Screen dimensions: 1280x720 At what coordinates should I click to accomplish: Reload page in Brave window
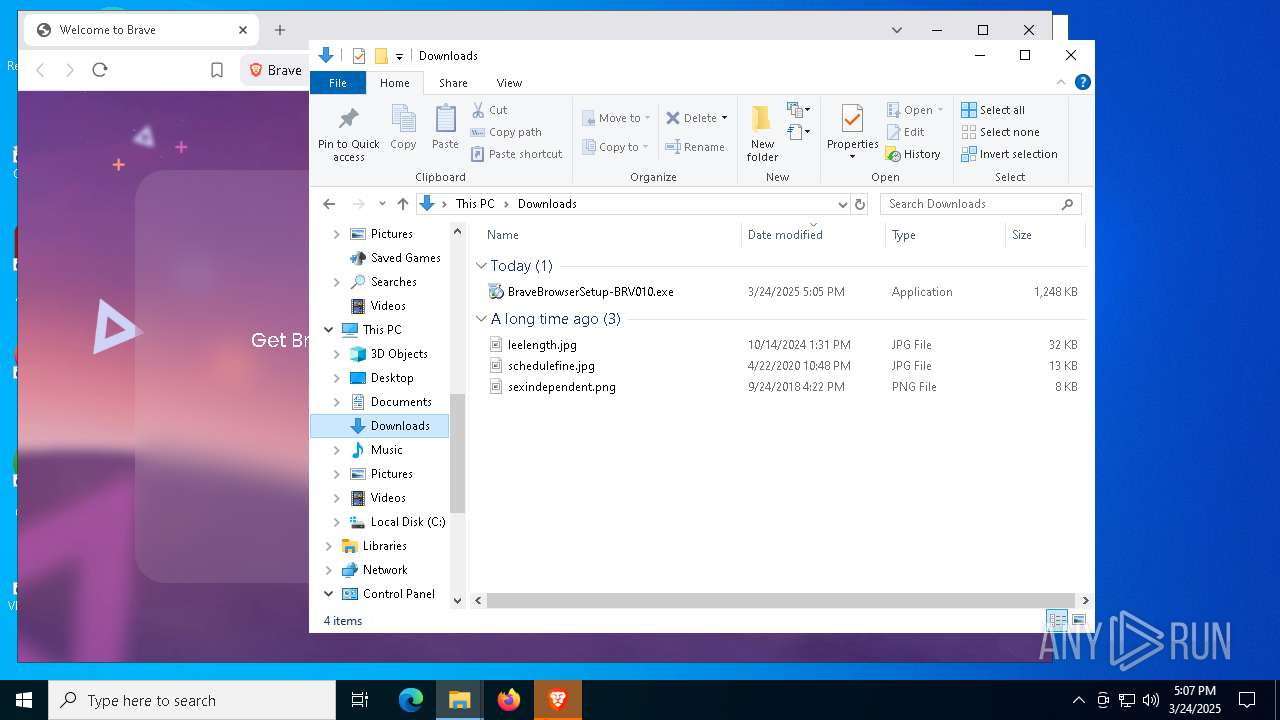tap(99, 70)
